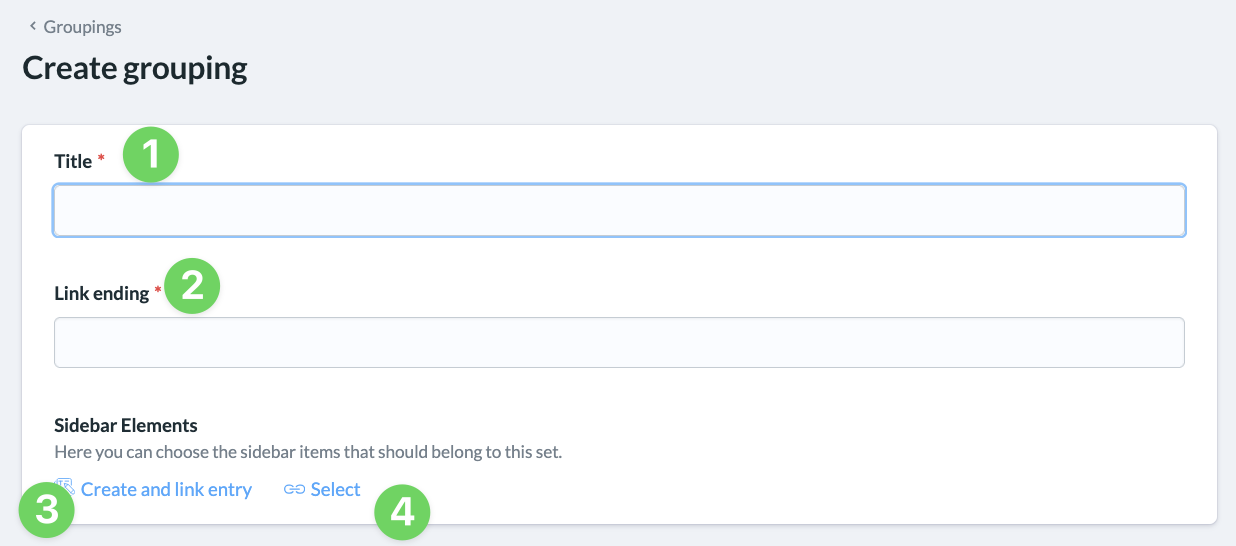1236x546 pixels.
Task: Click the sidebar items description text
Action: point(308,452)
